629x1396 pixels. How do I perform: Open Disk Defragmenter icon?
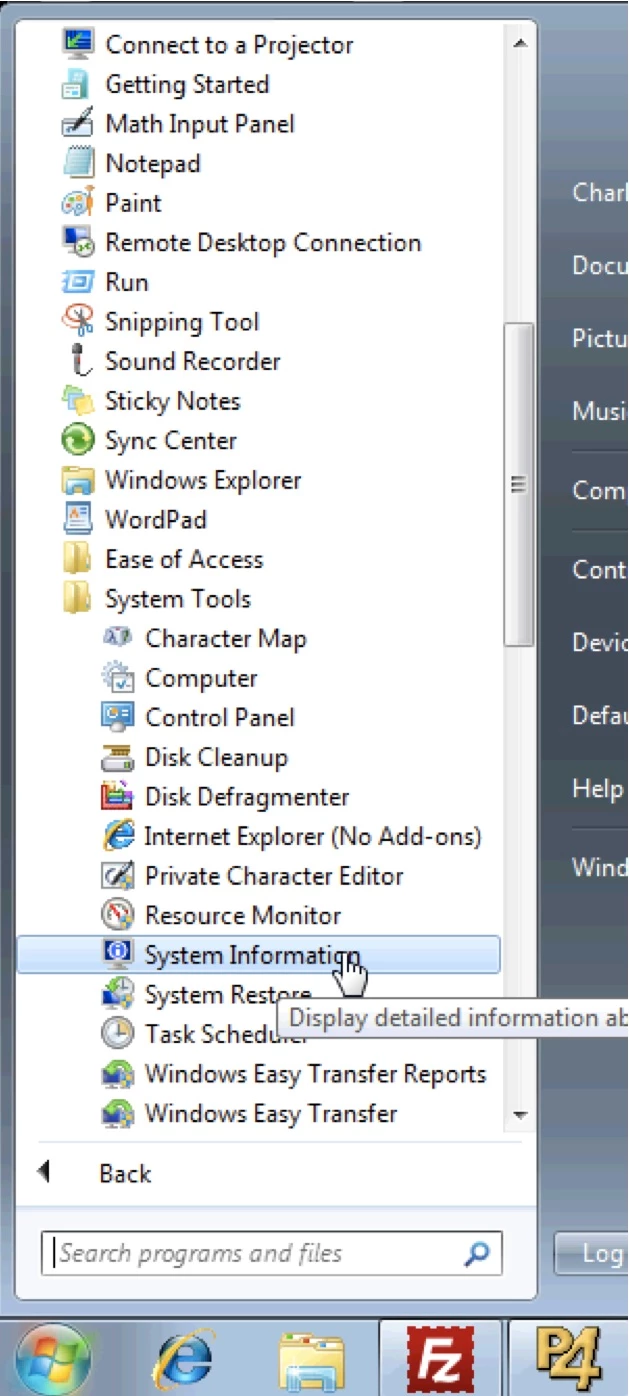117,797
